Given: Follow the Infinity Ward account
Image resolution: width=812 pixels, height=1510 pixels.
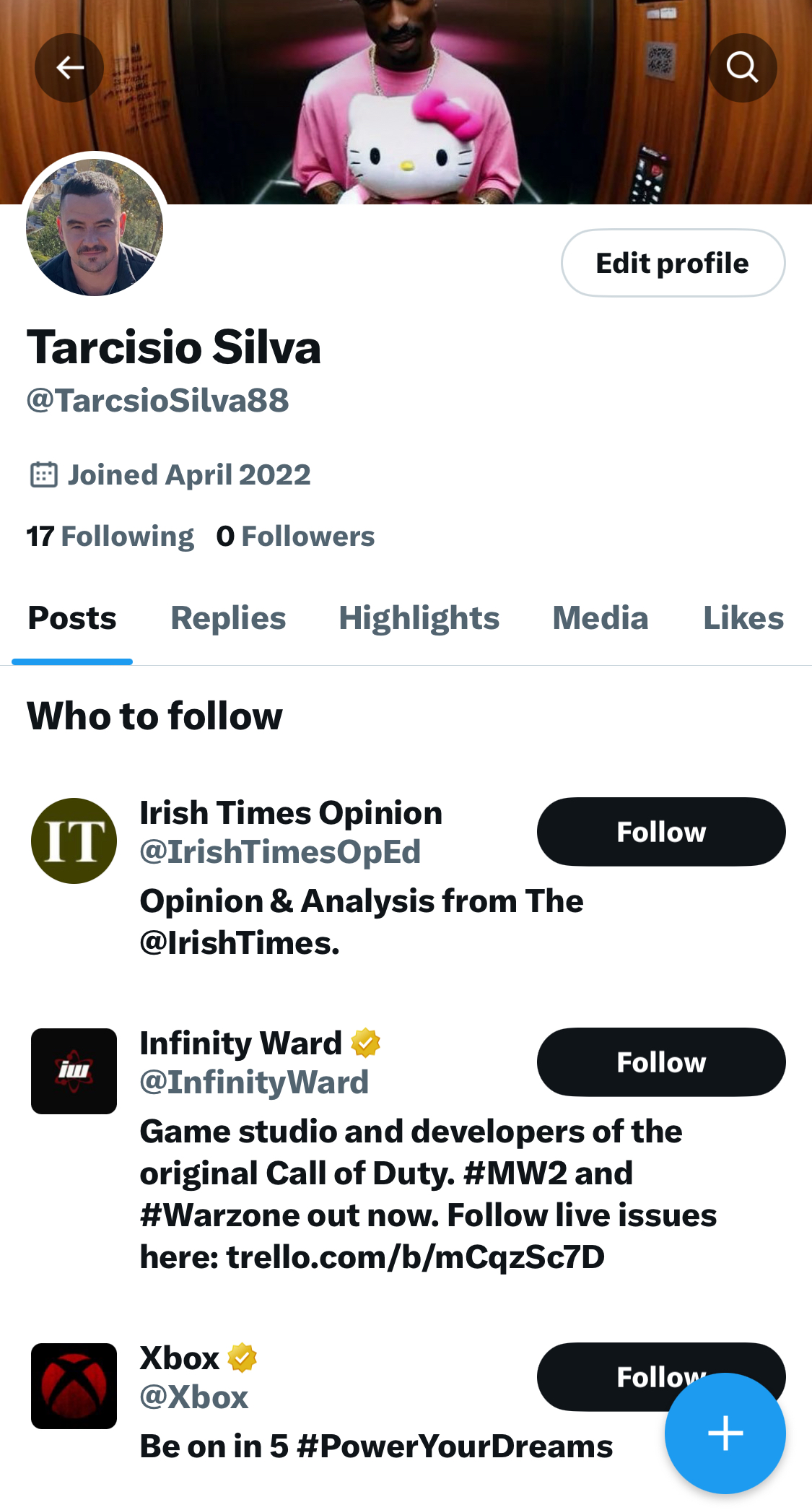Looking at the screenshot, I should click(x=660, y=1062).
